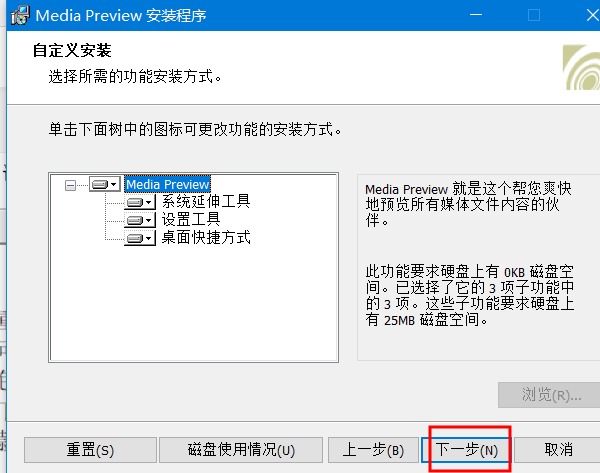Click the feature description text for Media Preview
The height and width of the screenshot is (473, 600).
[468, 204]
